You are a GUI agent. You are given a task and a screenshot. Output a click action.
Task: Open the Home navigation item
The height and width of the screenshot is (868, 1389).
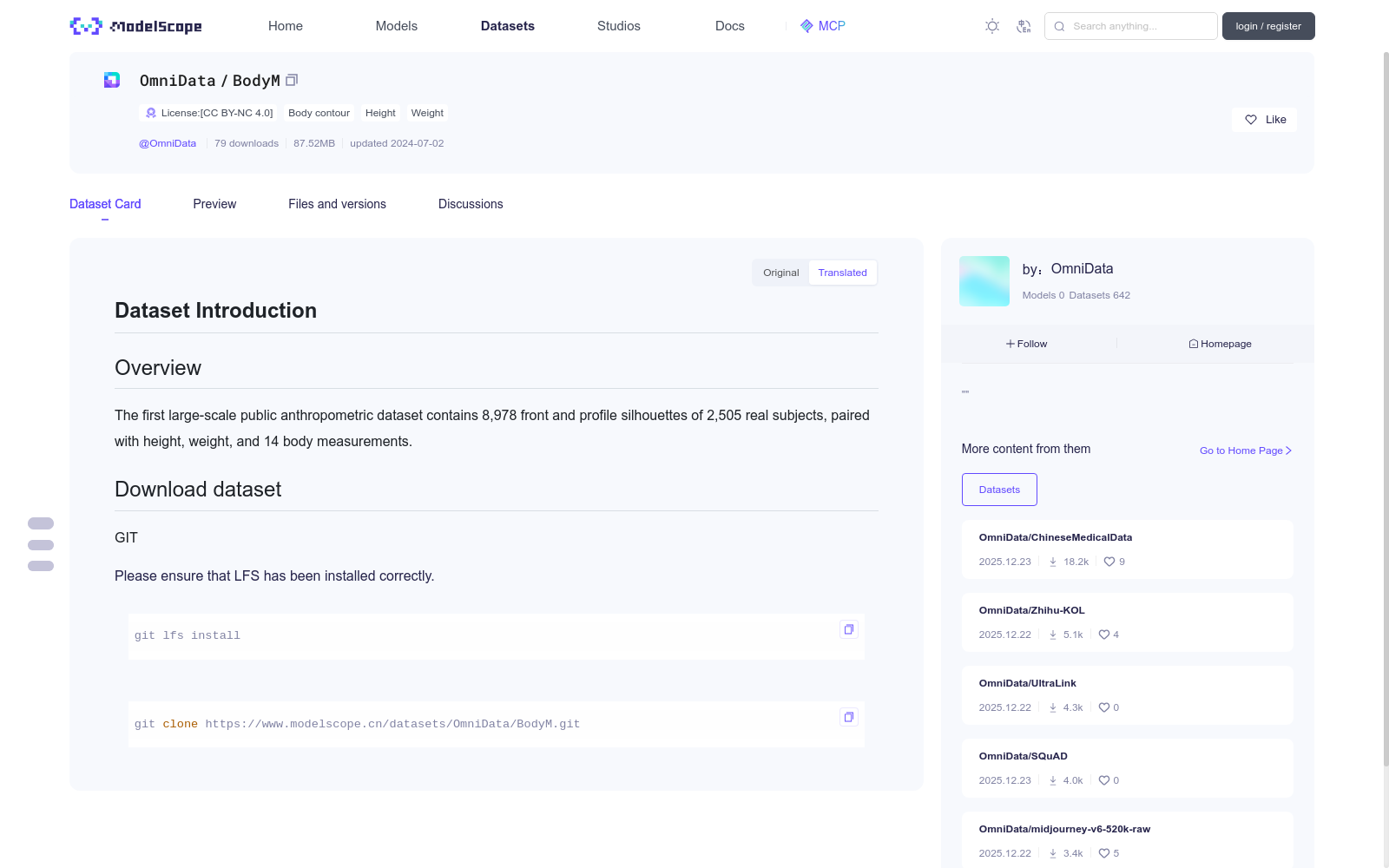pos(286,26)
